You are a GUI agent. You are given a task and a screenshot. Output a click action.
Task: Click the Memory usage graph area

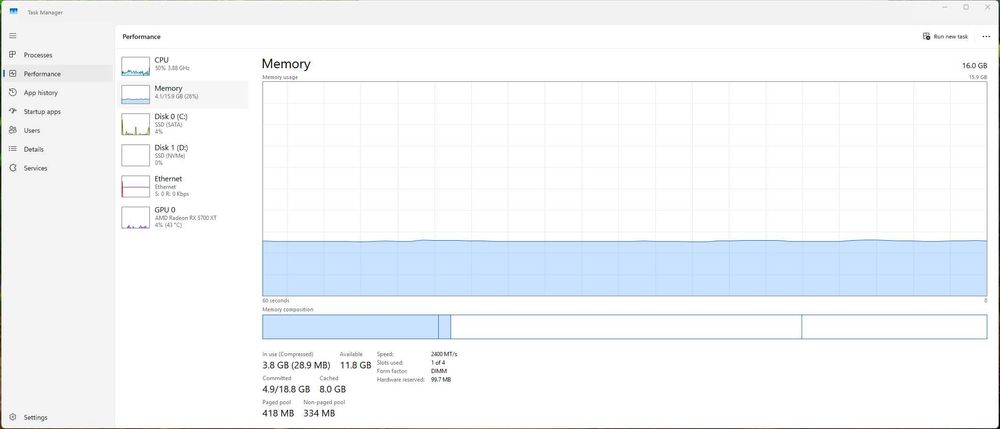[624, 189]
